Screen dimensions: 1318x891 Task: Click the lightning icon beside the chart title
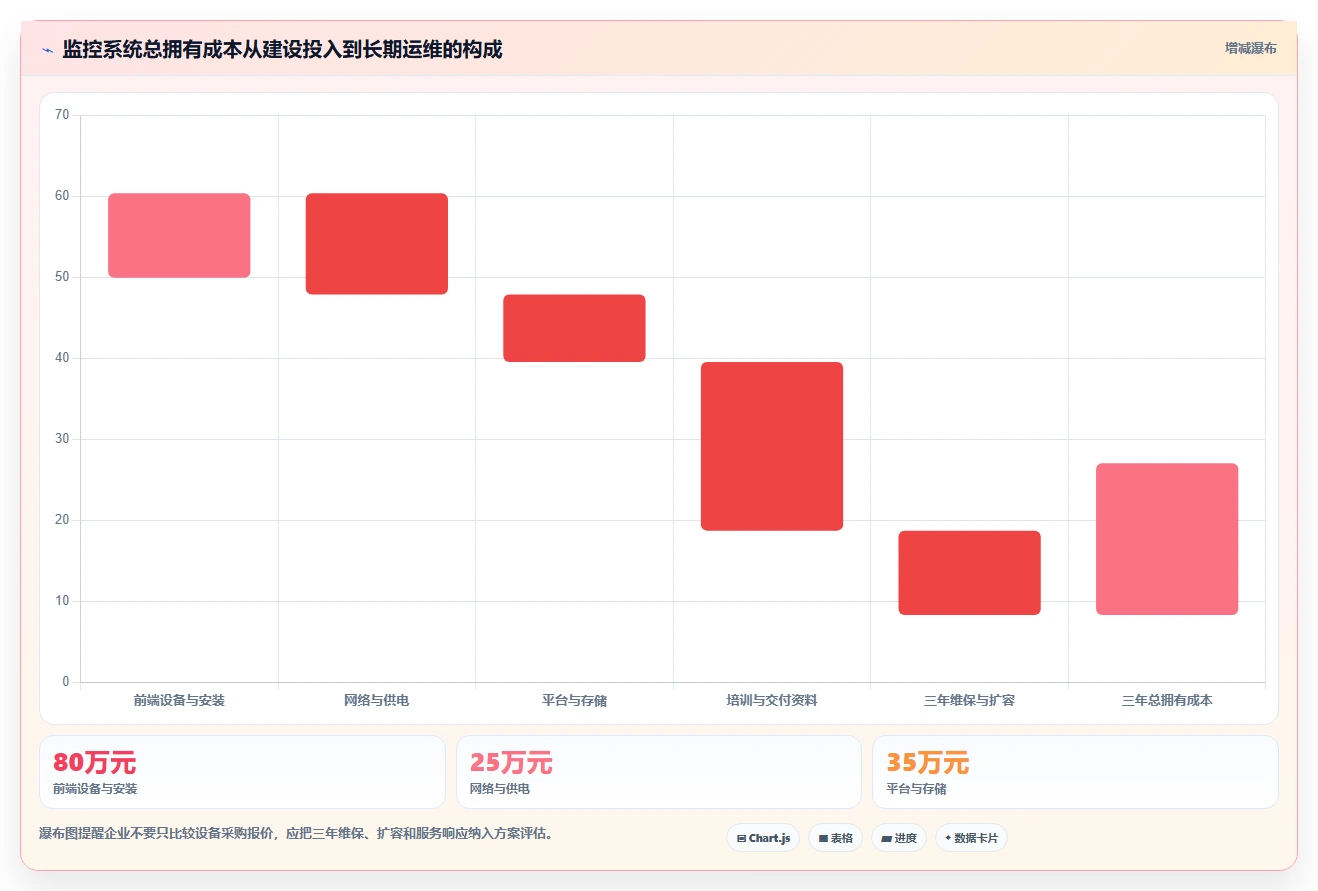point(47,50)
